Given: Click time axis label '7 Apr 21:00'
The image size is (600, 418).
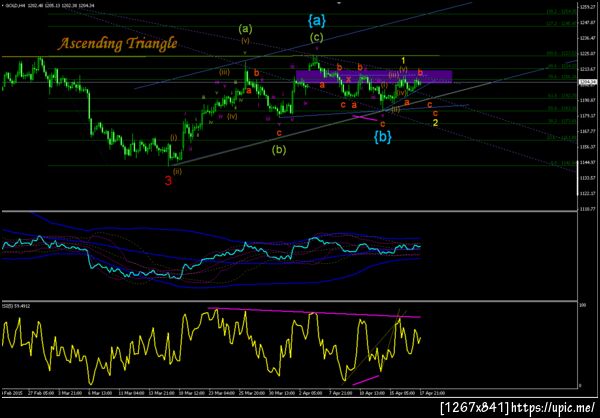Looking at the screenshot, I should pos(339,393).
